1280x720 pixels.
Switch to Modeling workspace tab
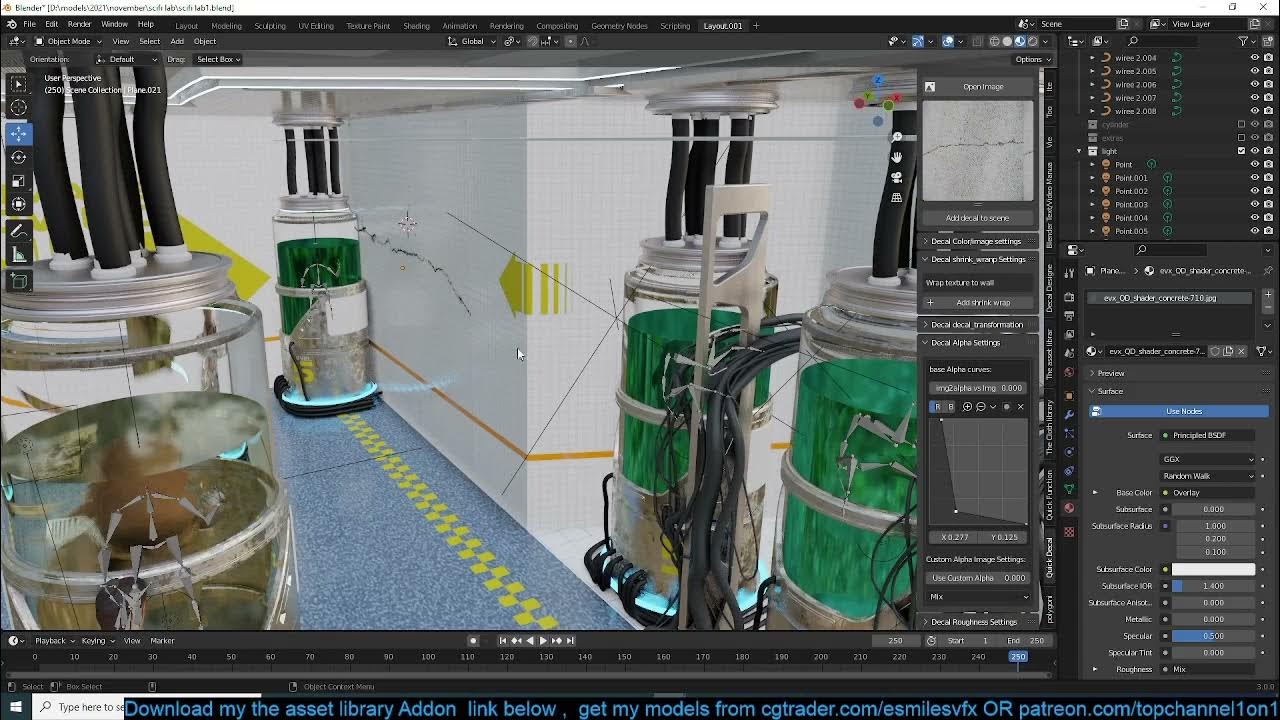[x=226, y=25]
